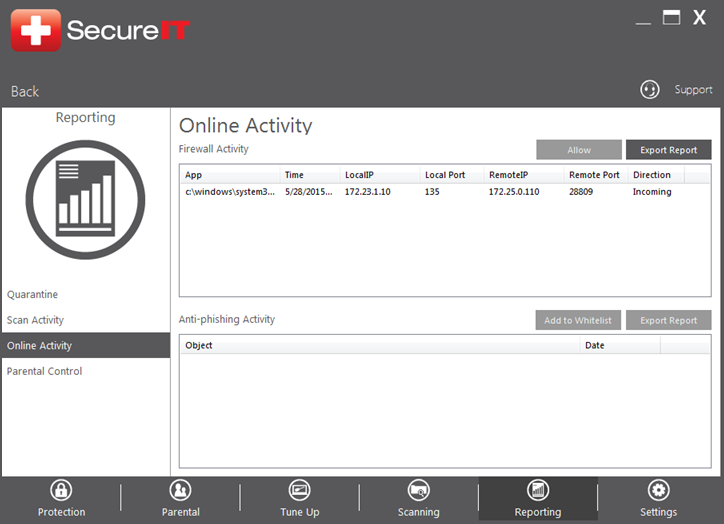Click the Reporting bar-chart icon in bottom bar
Screen dimensions: 724x524
click(x=538, y=490)
